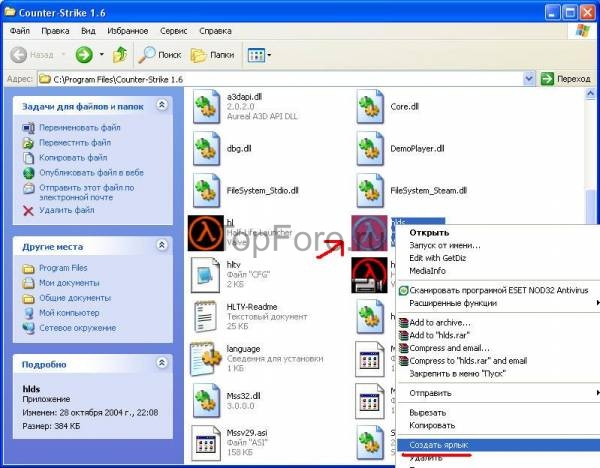Select the DemoPlayer.dll file icon
600x468 pixels.
pyautogui.click(x=370, y=148)
